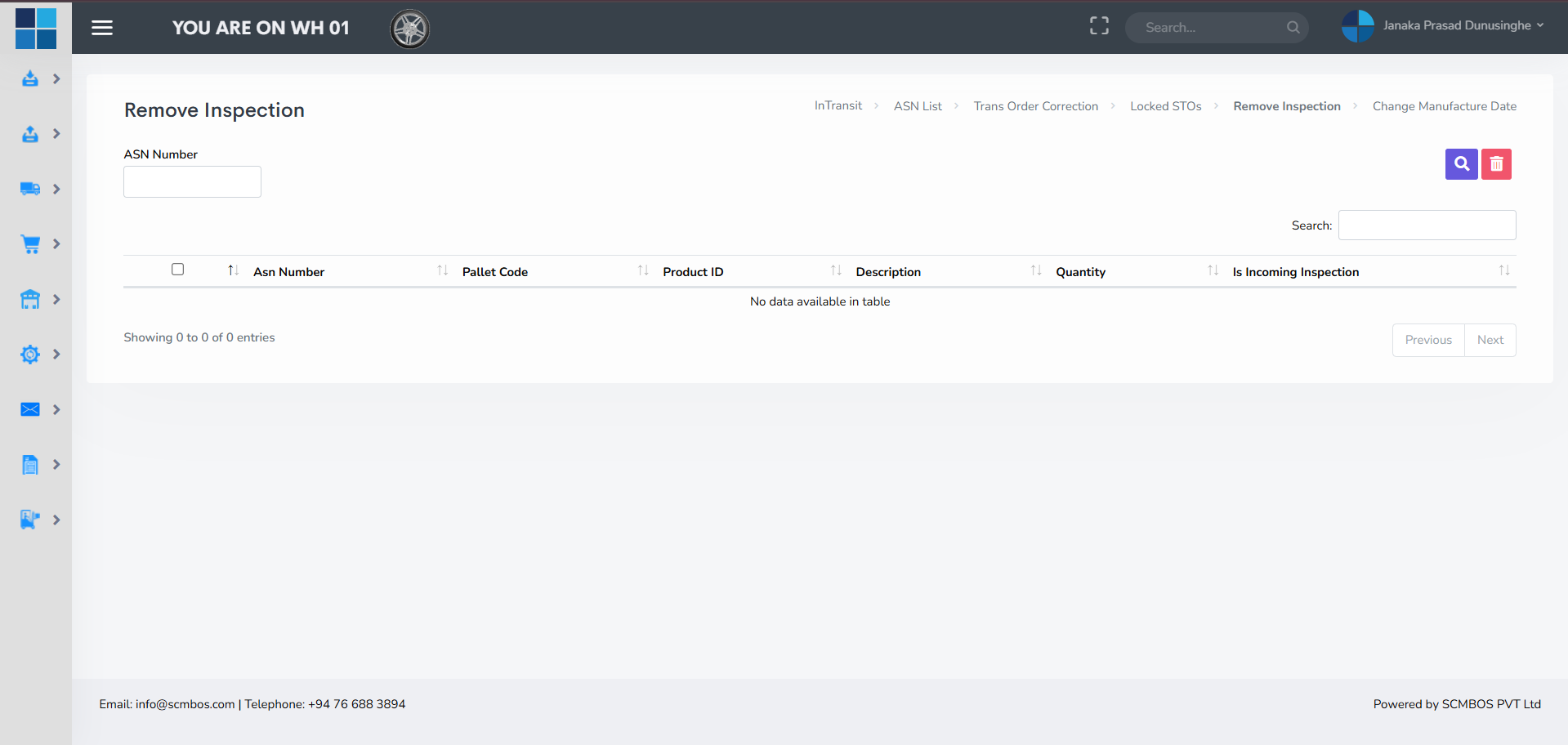The height and width of the screenshot is (745, 1568).
Task: Toggle fullscreen mode icon
Action: (1099, 26)
